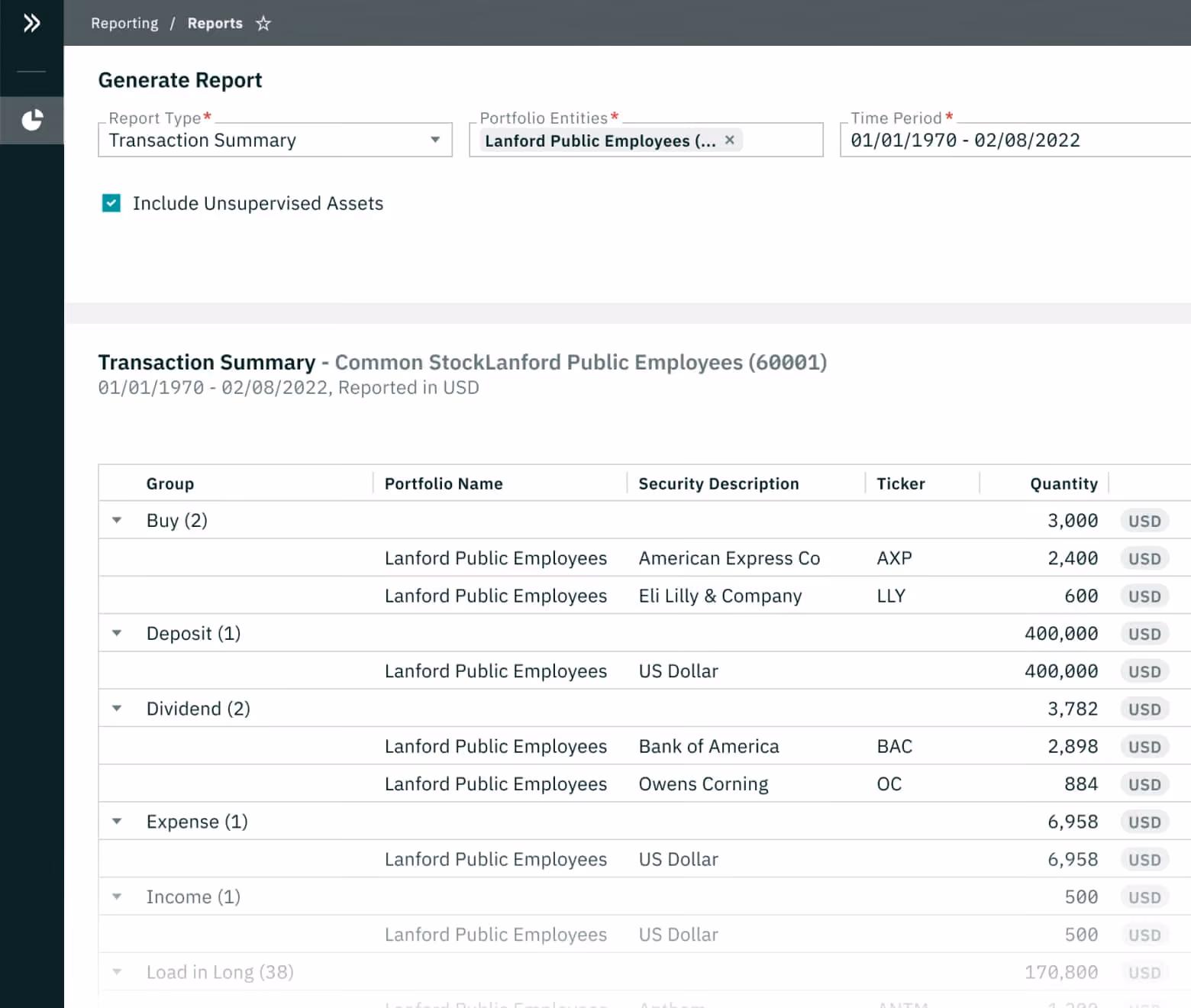Select the Eli Lilly & Company cell
This screenshot has height=1008, width=1191.
pyautogui.click(x=720, y=596)
